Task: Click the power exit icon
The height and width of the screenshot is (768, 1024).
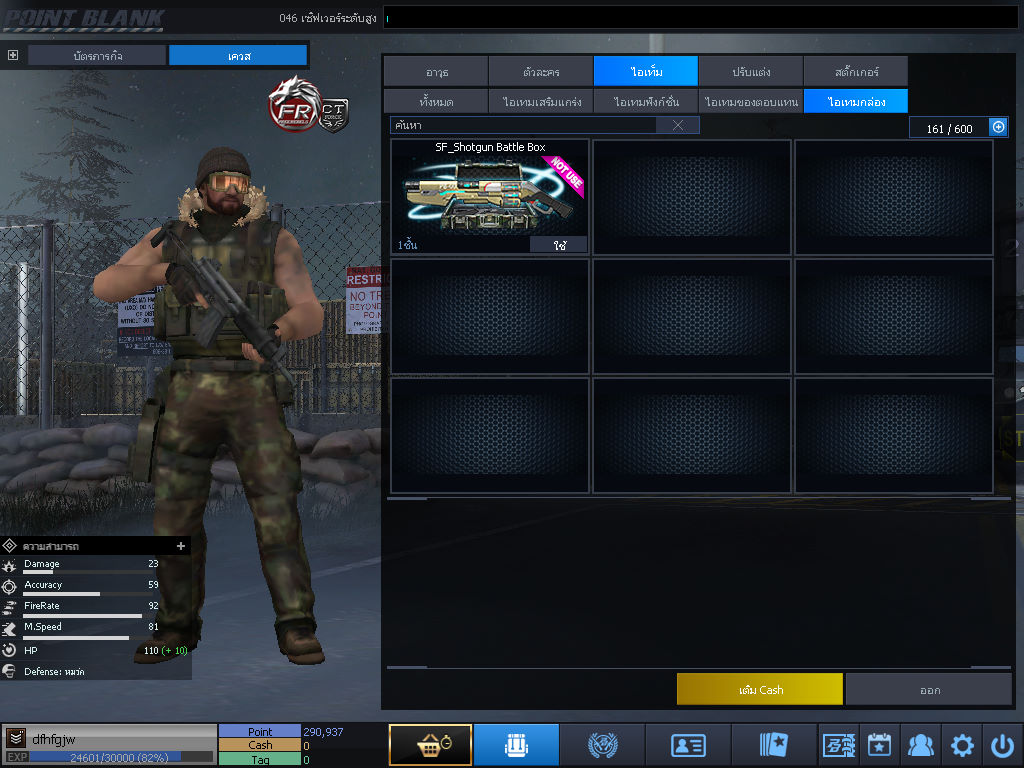Action: tap(1002, 745)
